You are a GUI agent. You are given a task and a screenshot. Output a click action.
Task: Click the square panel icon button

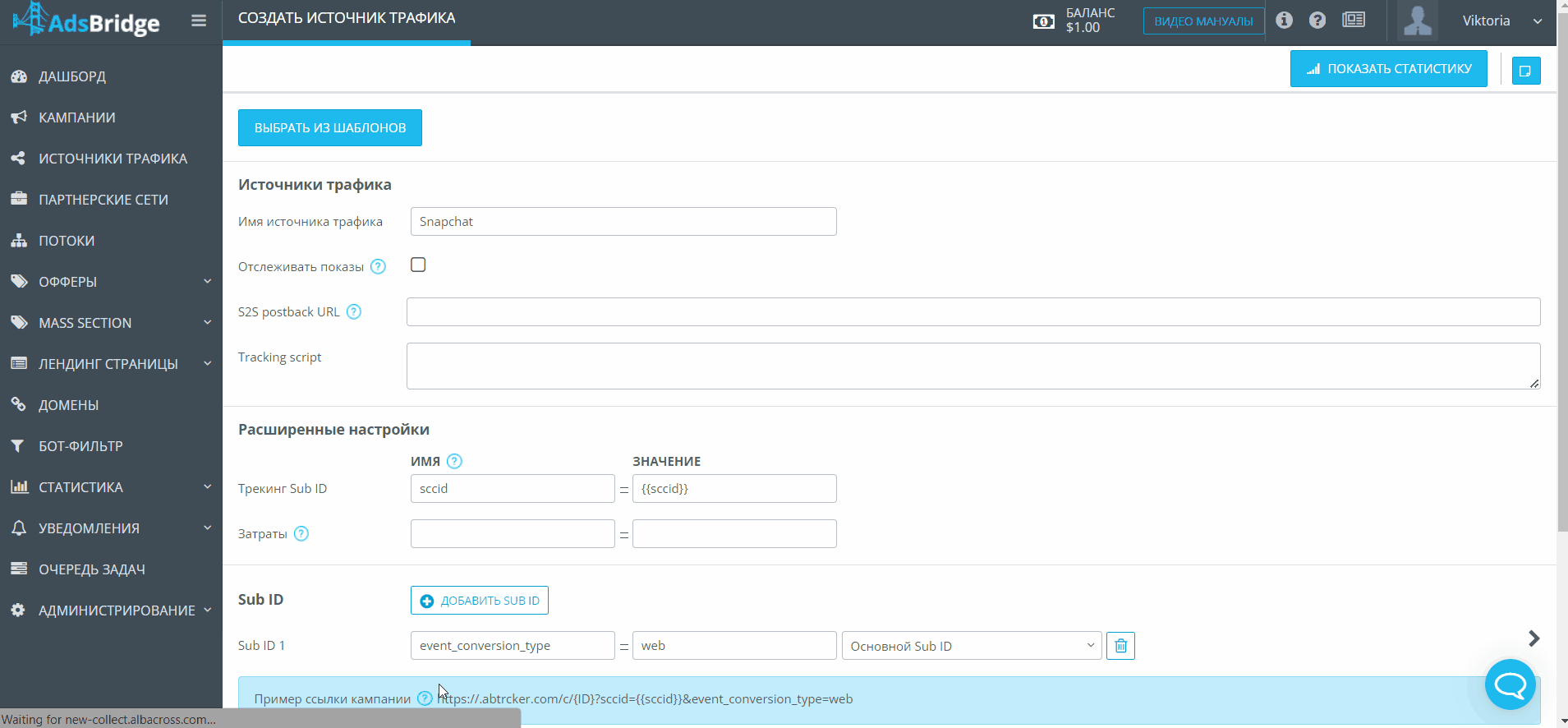[x=1526, y=71]
